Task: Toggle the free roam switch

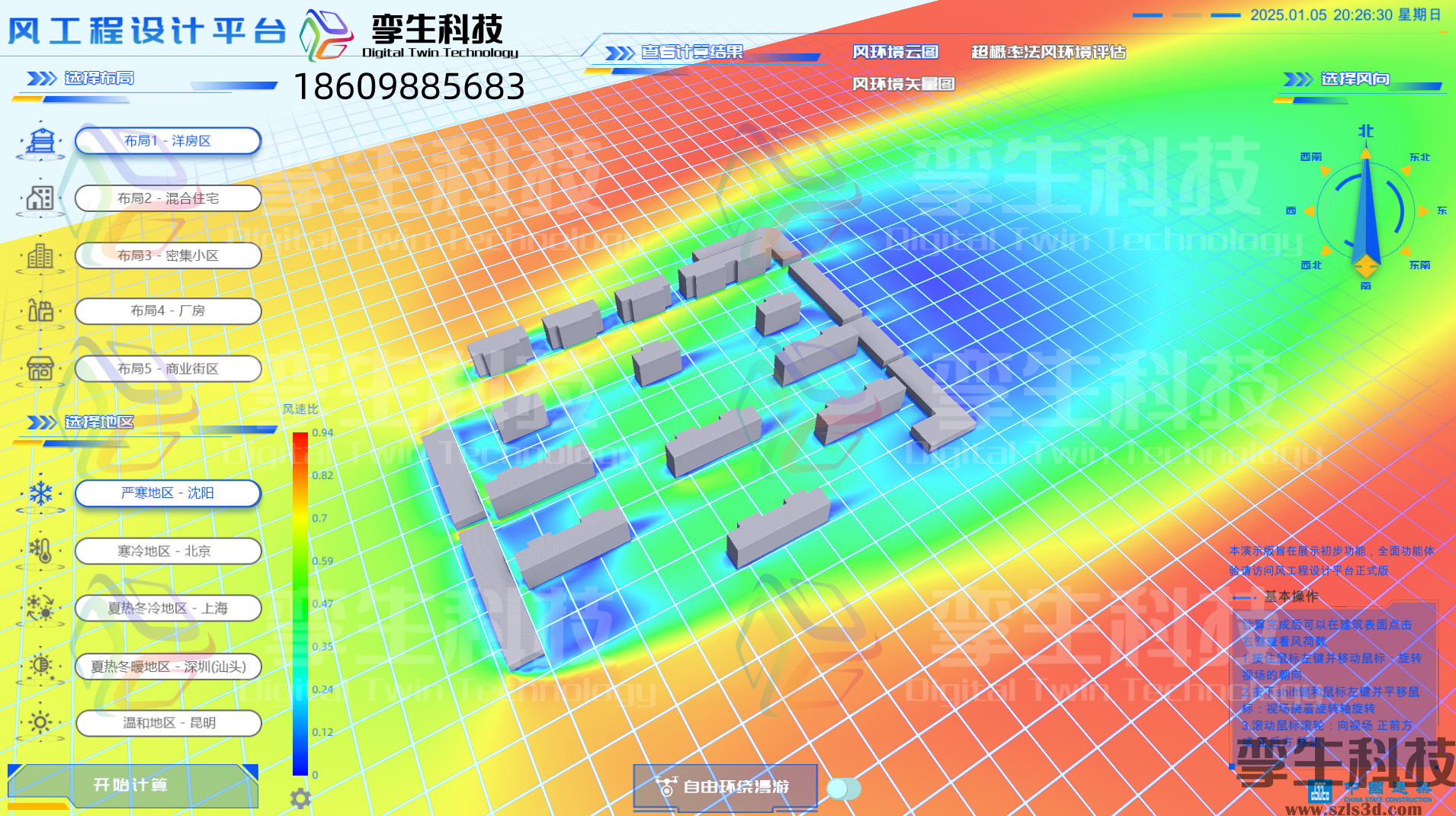Action: click(844, 789)
